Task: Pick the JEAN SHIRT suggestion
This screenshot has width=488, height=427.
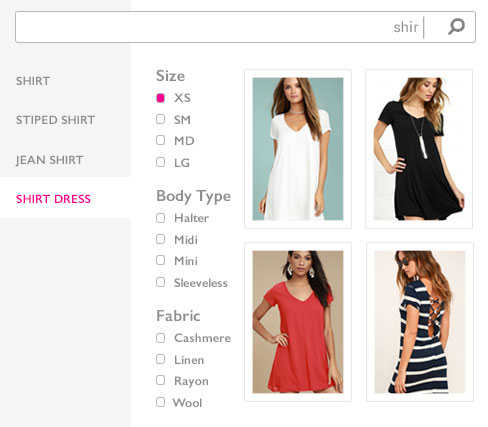Action: 49,160
